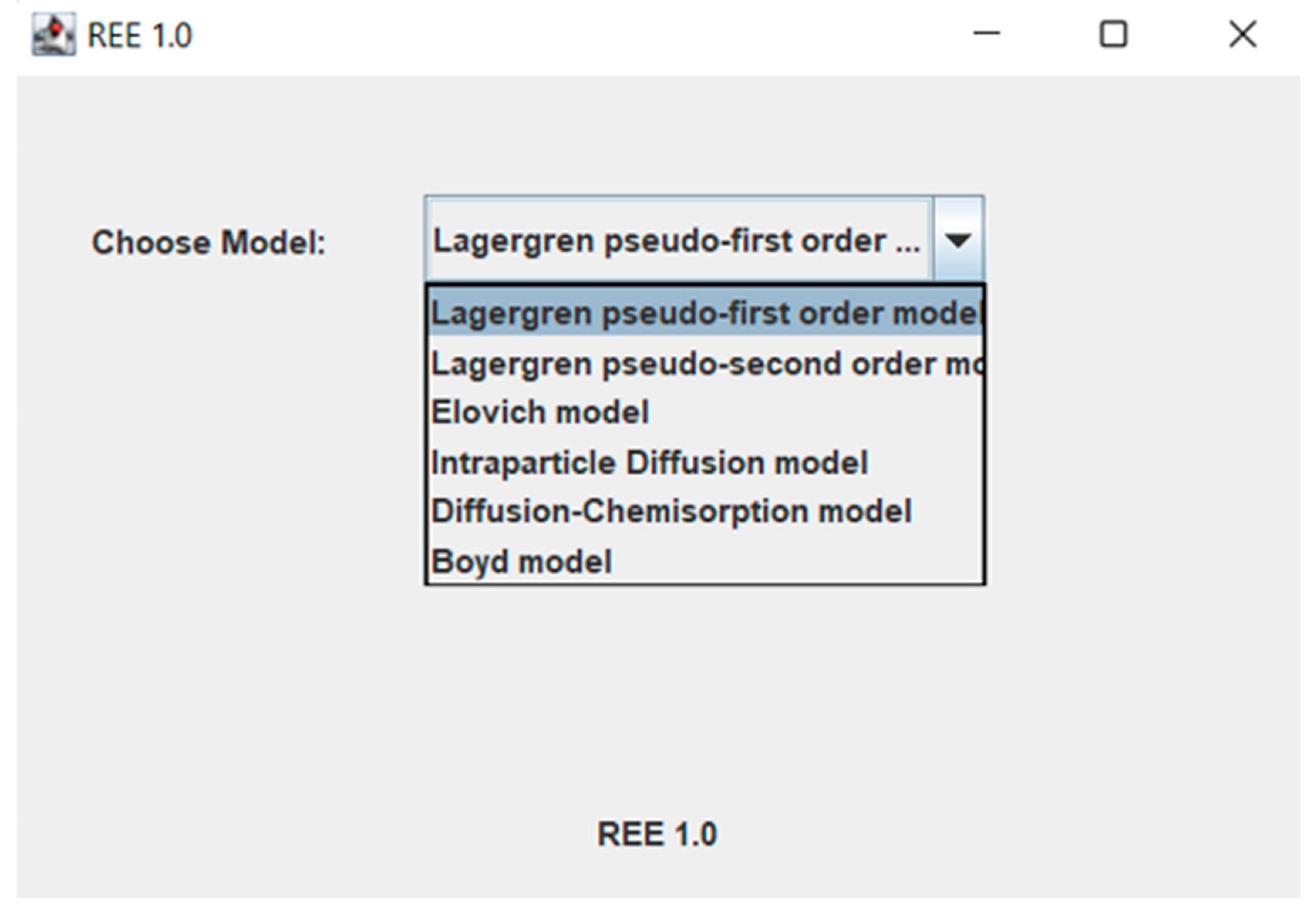Select the Elovich model option

pos(540,412)
